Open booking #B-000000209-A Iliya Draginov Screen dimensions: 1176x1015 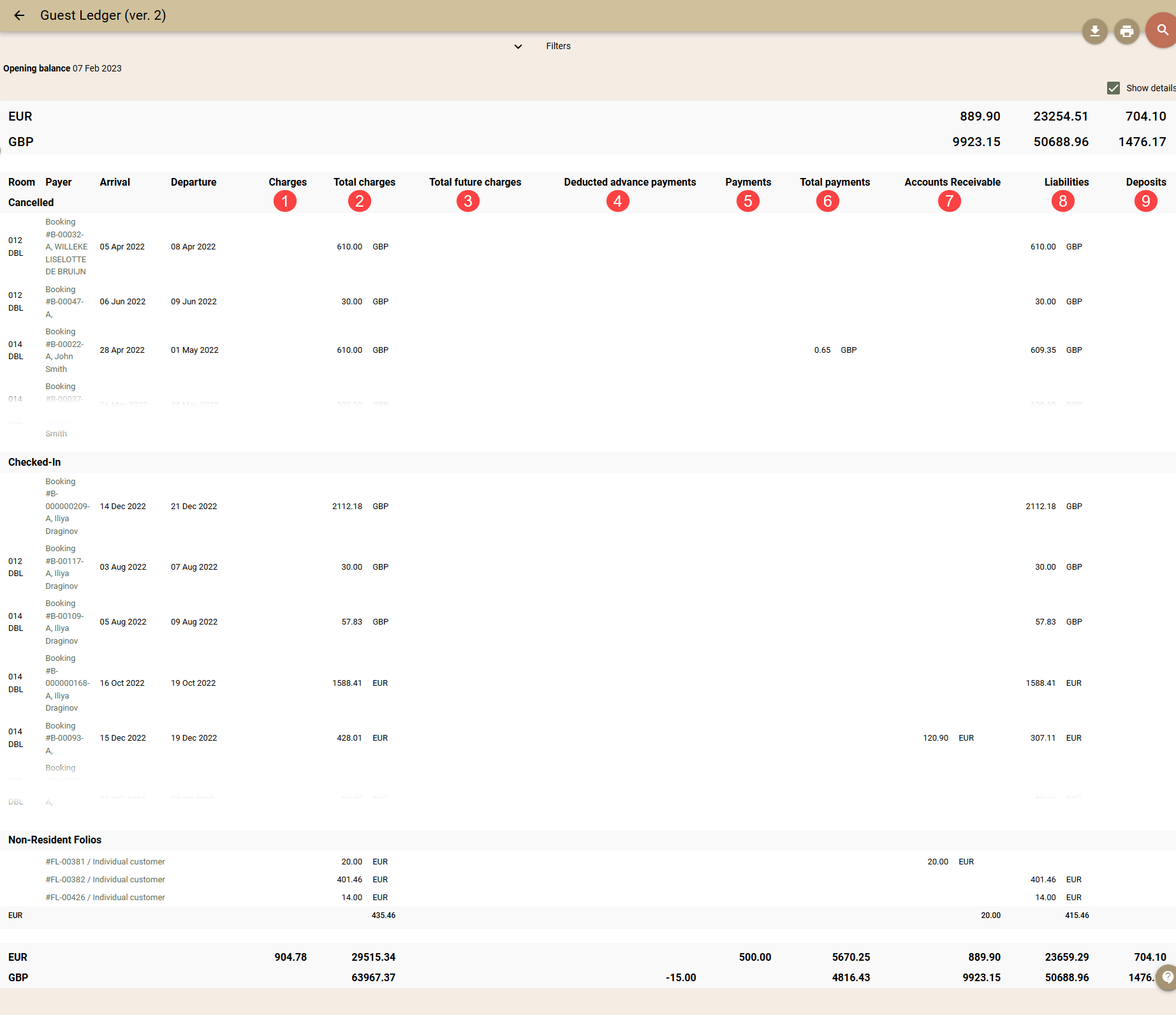tap(68, 507)
